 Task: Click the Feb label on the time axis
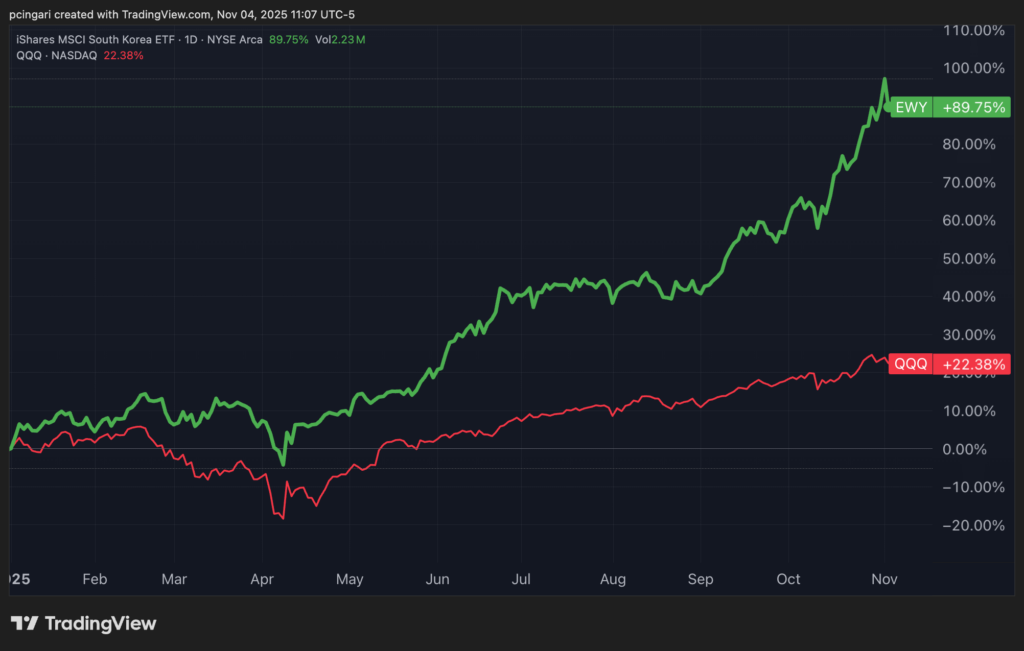click(x=94, y=579)
